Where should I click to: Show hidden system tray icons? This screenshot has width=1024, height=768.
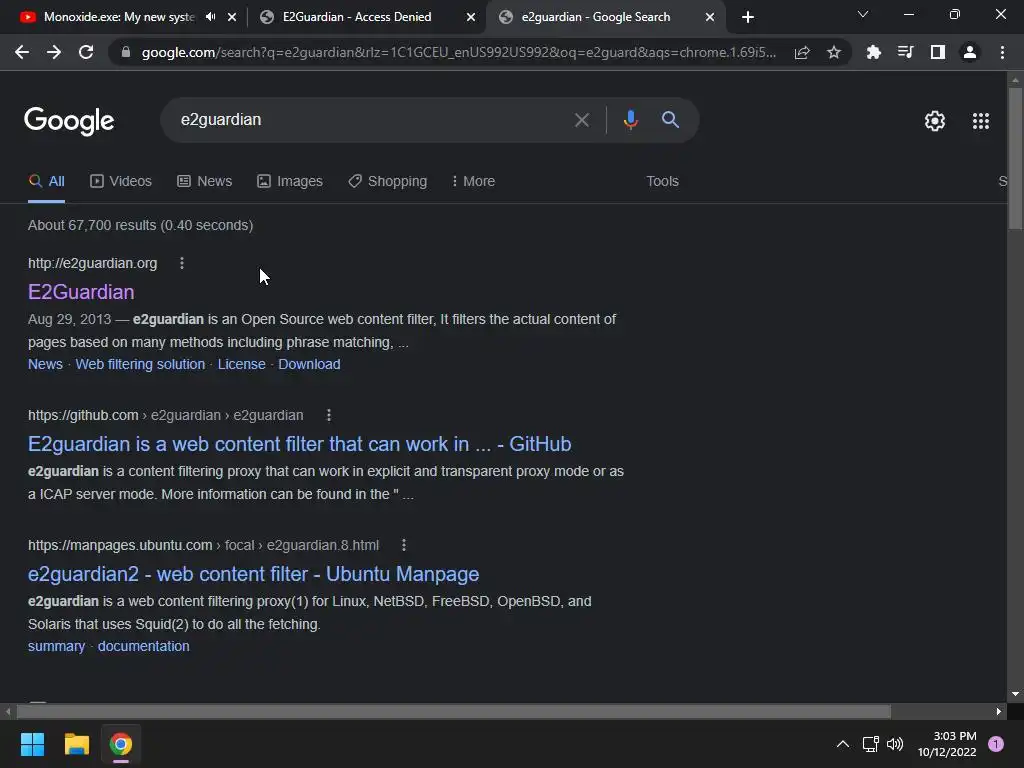click(x=842, y=744)
